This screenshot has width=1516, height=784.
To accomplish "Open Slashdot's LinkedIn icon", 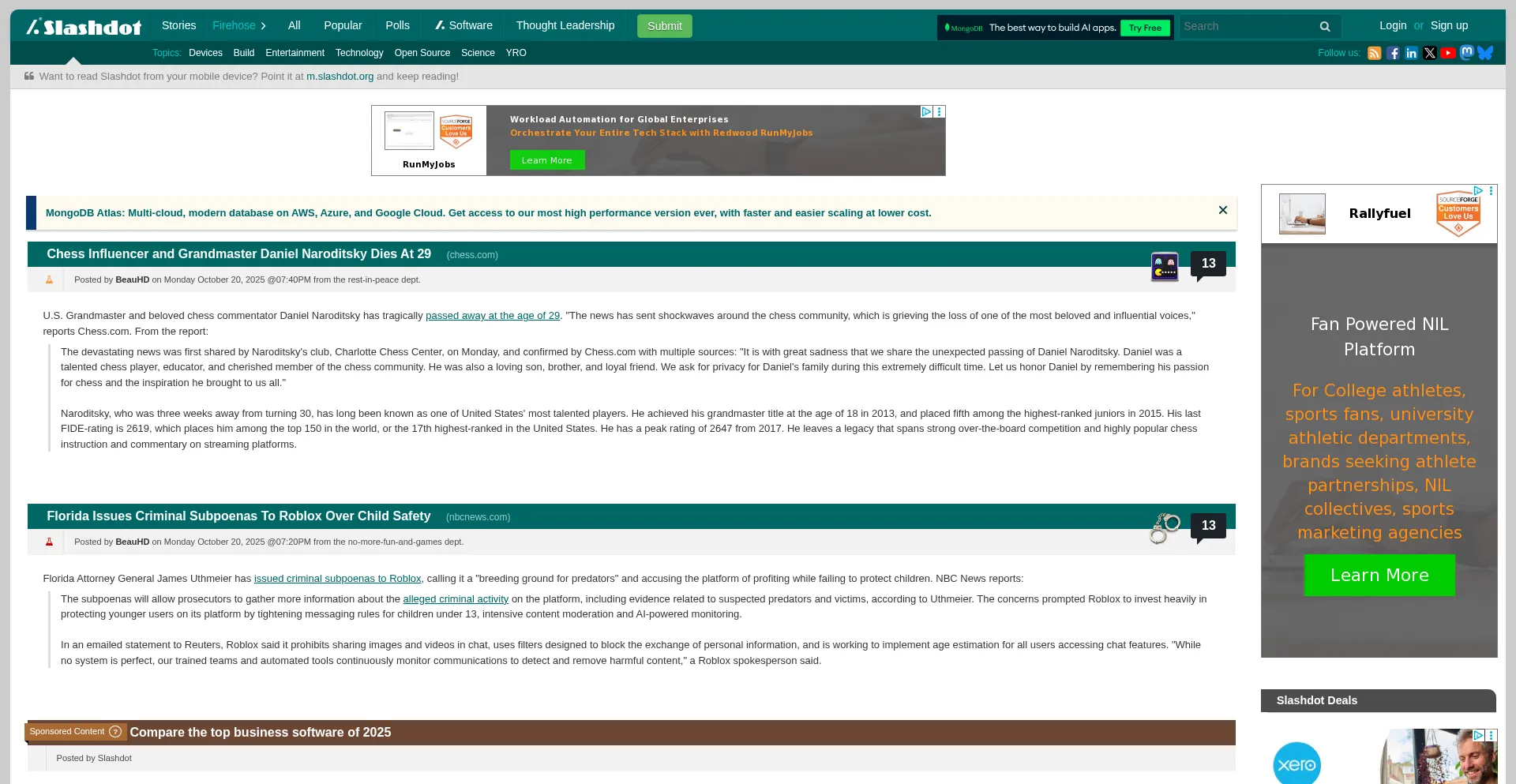I will (1411, 53).
